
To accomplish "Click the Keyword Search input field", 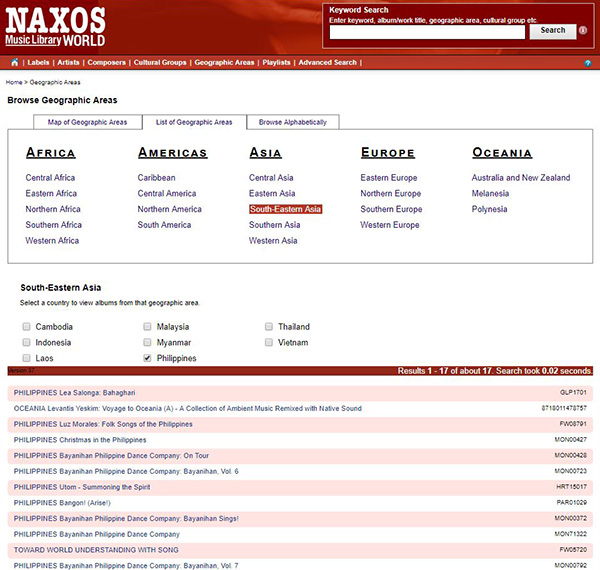I will click(427, 32).
